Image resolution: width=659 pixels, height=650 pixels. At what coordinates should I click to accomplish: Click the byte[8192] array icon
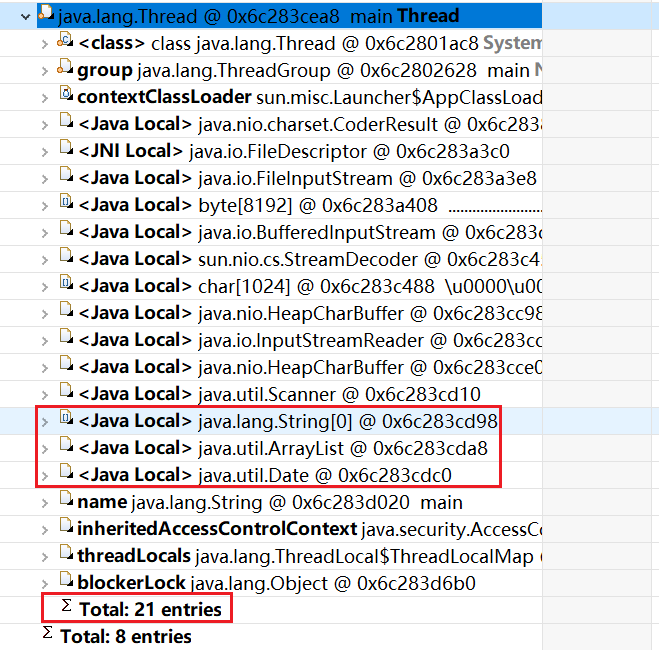coord(66,201)
